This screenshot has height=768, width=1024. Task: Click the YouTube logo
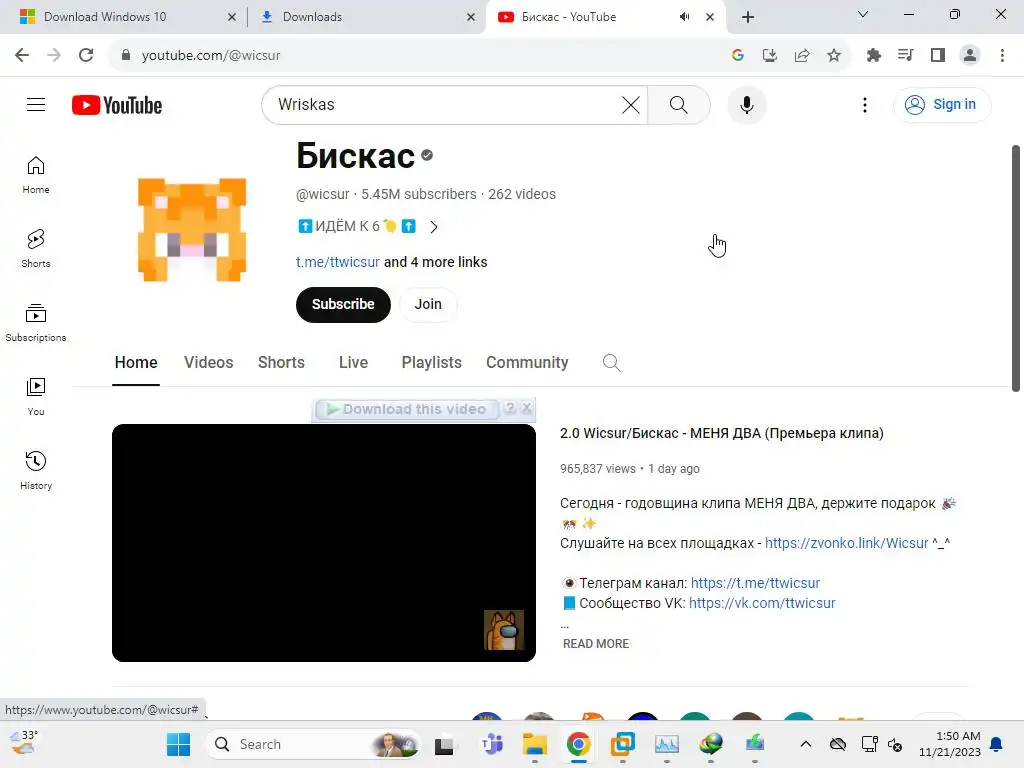pyautogui.click(x=117, y=105)
